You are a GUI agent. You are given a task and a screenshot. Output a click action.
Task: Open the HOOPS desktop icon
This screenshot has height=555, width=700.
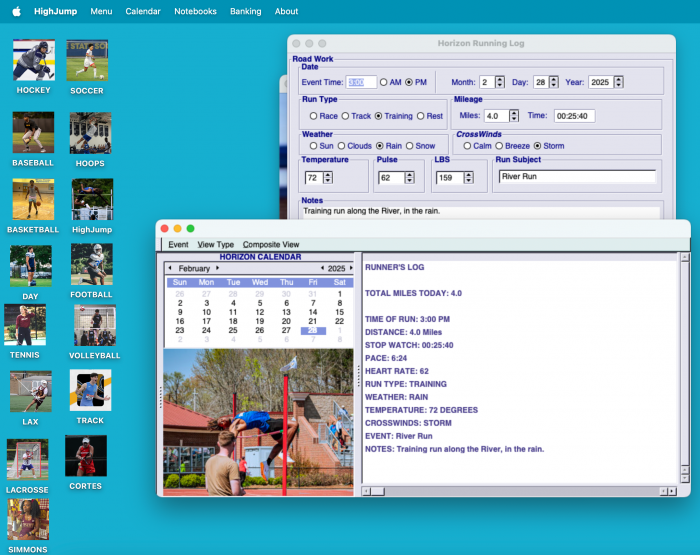click(x=90, y=132)
